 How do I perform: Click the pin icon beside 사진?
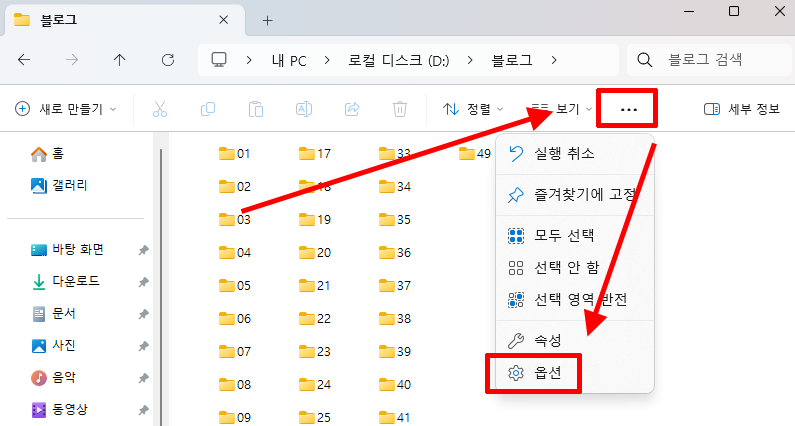[x=143, y=346]
